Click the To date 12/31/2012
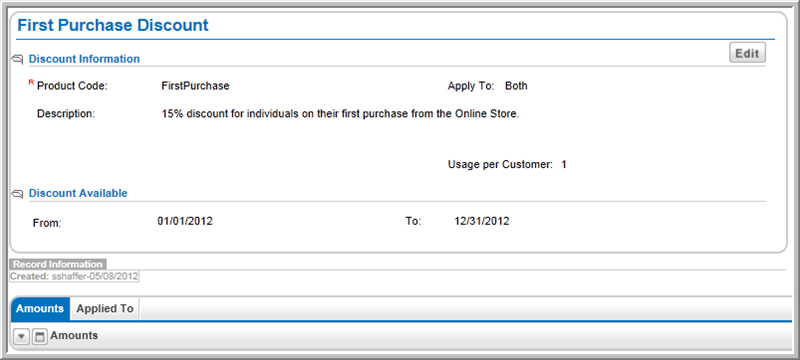Image resolution: width=800 pixels, height=360 pixels. tap(482, 221)
